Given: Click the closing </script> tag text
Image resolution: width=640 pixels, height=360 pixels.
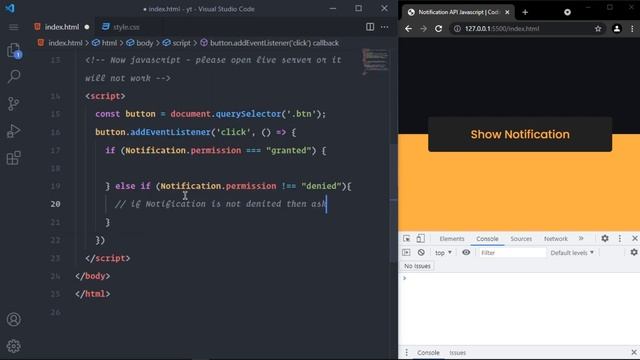Looking at the screenshot, I should (x=108, y=258).
